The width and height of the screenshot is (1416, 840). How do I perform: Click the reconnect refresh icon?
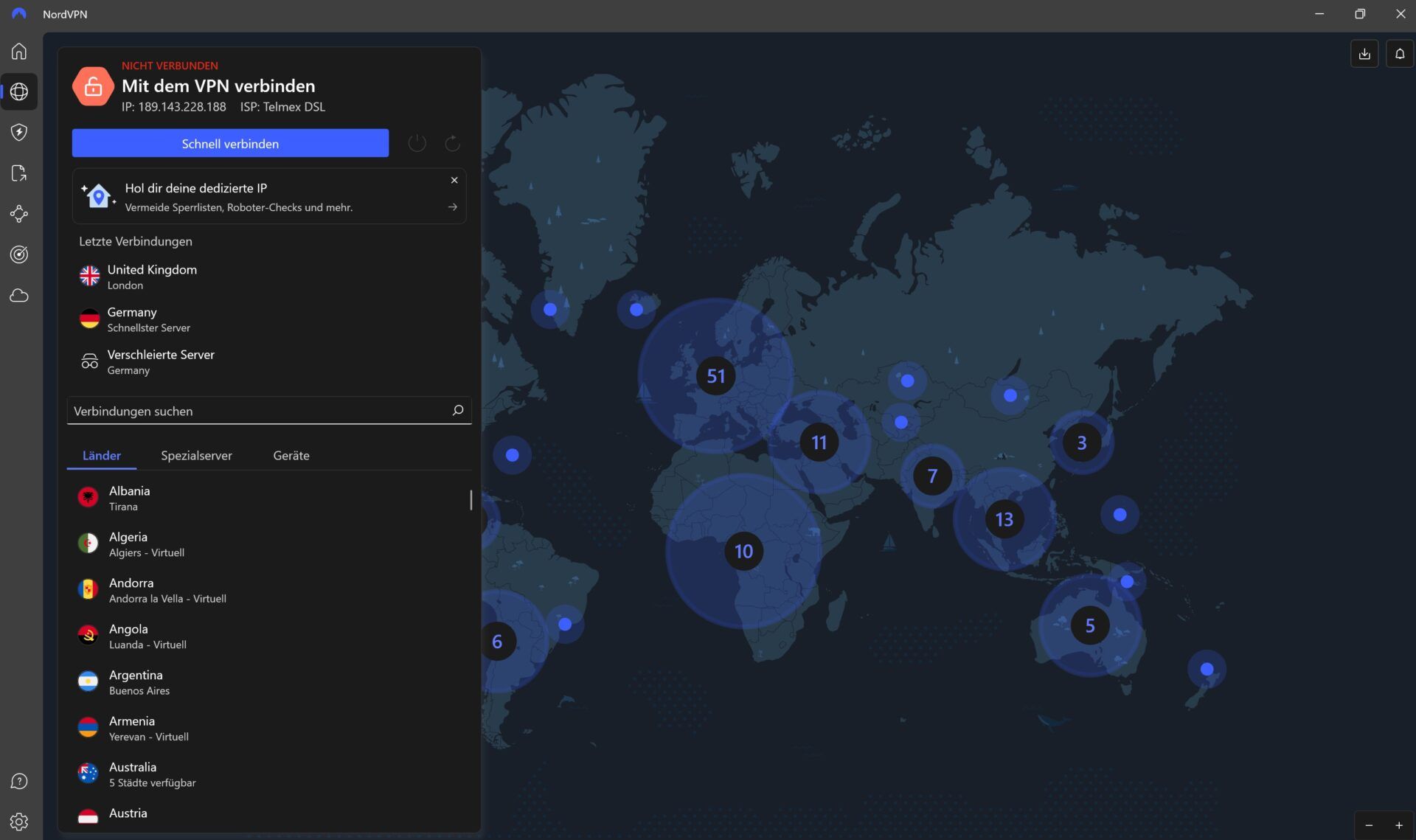coord(453,143)
